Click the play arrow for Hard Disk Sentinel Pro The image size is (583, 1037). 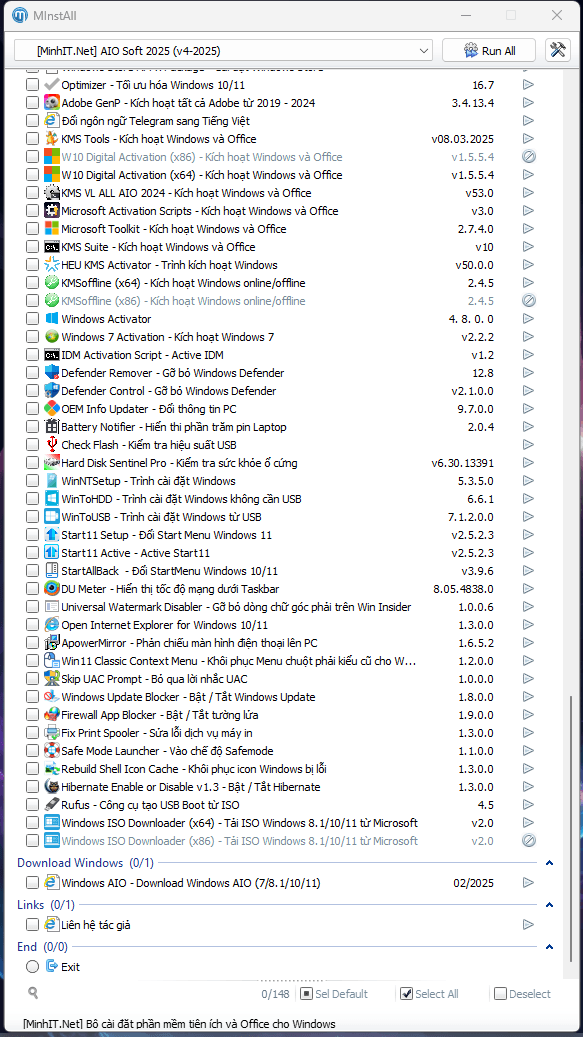[x=527, y=462]
